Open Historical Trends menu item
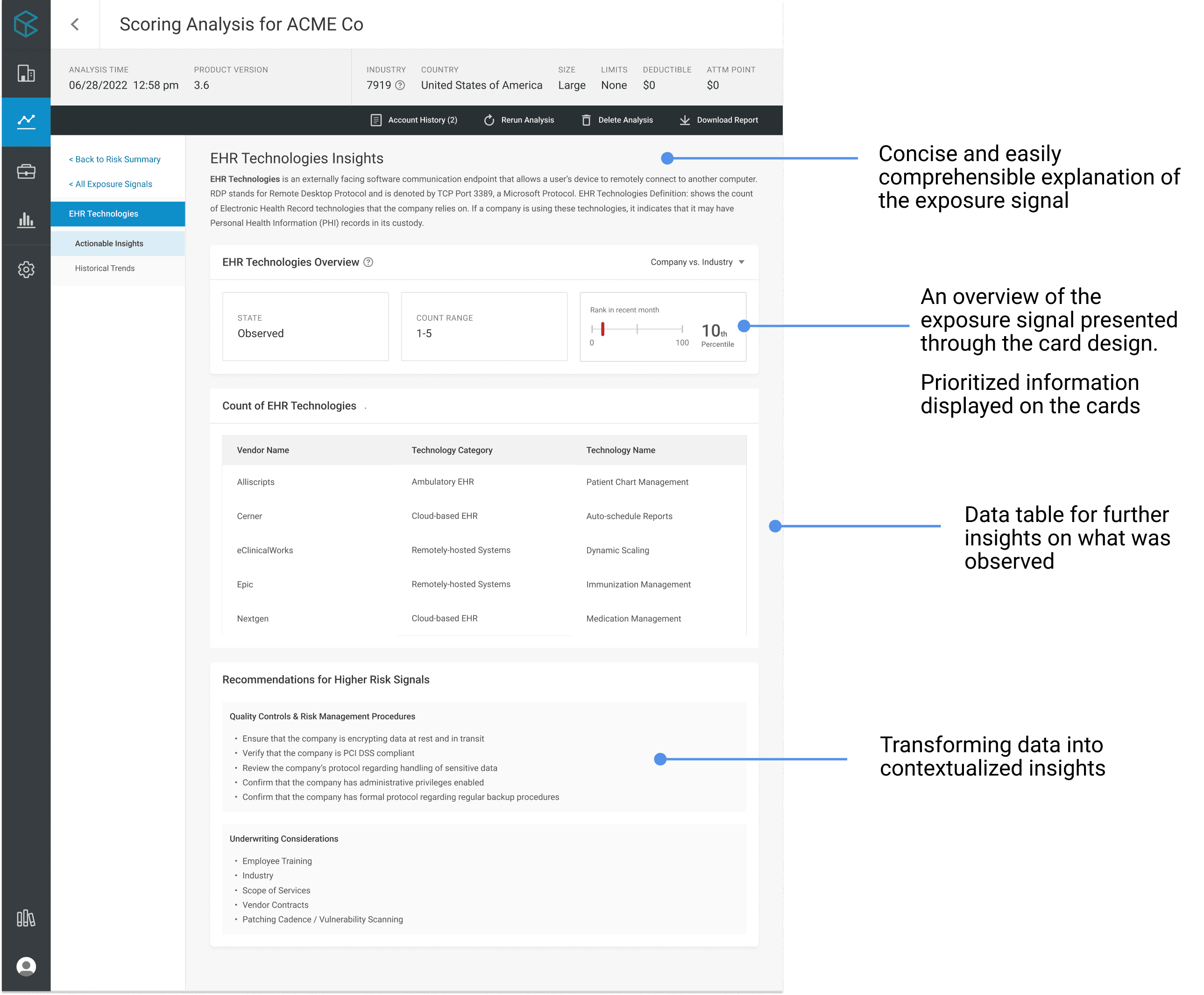The image size is (1204, 995). point(118,268)
